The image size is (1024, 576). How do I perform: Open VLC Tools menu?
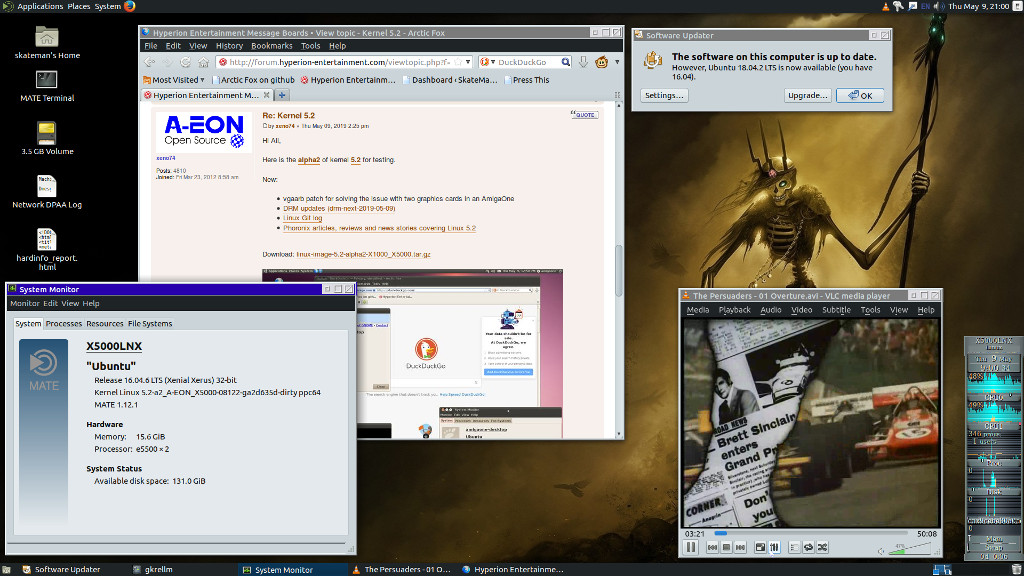point(870,310)
